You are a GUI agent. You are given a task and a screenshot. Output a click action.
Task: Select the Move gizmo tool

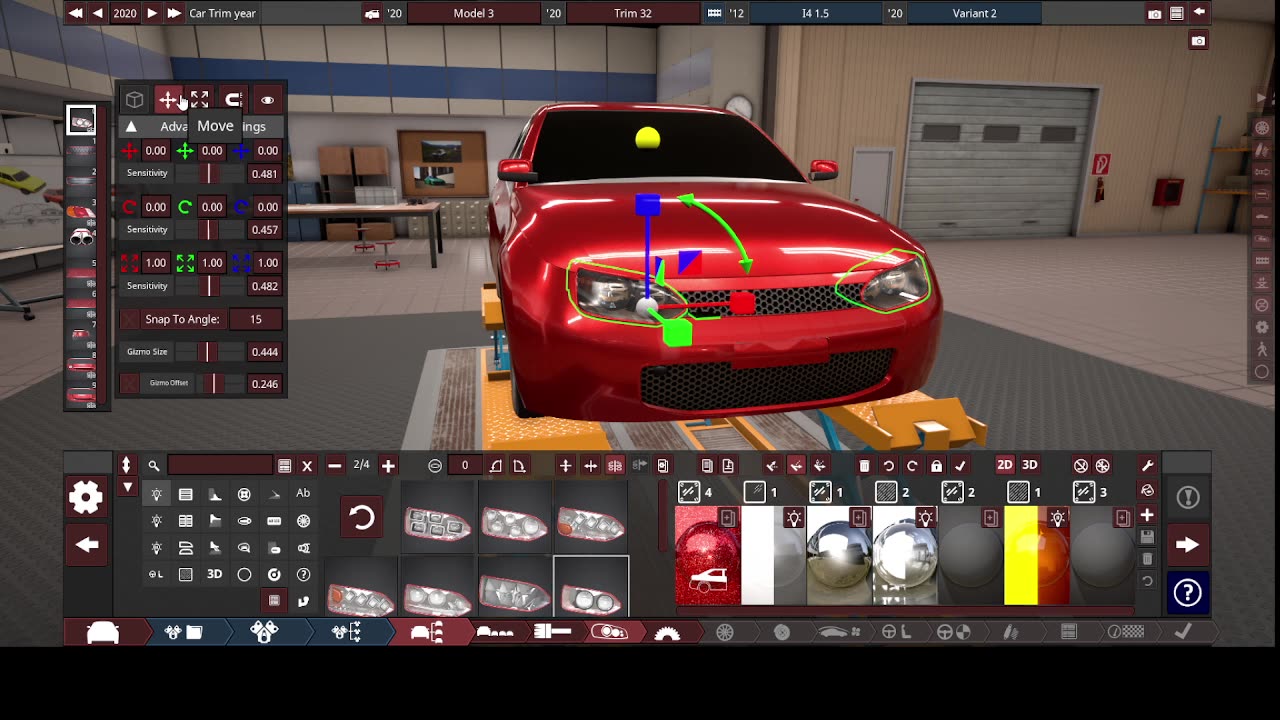[x=168, y=100]
